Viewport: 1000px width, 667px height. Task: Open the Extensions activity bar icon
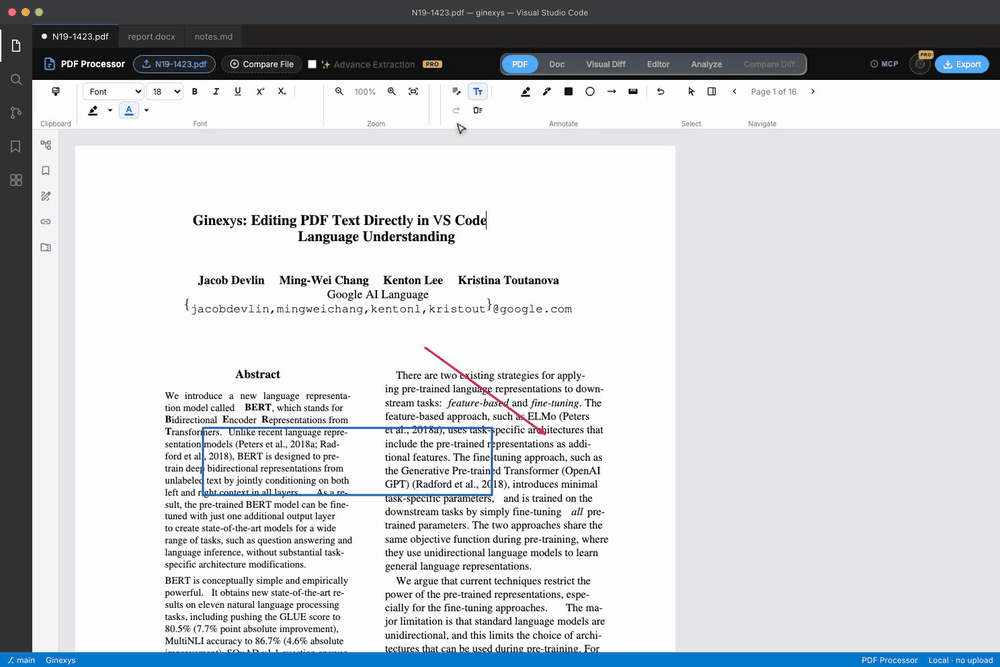pos(16,180)
